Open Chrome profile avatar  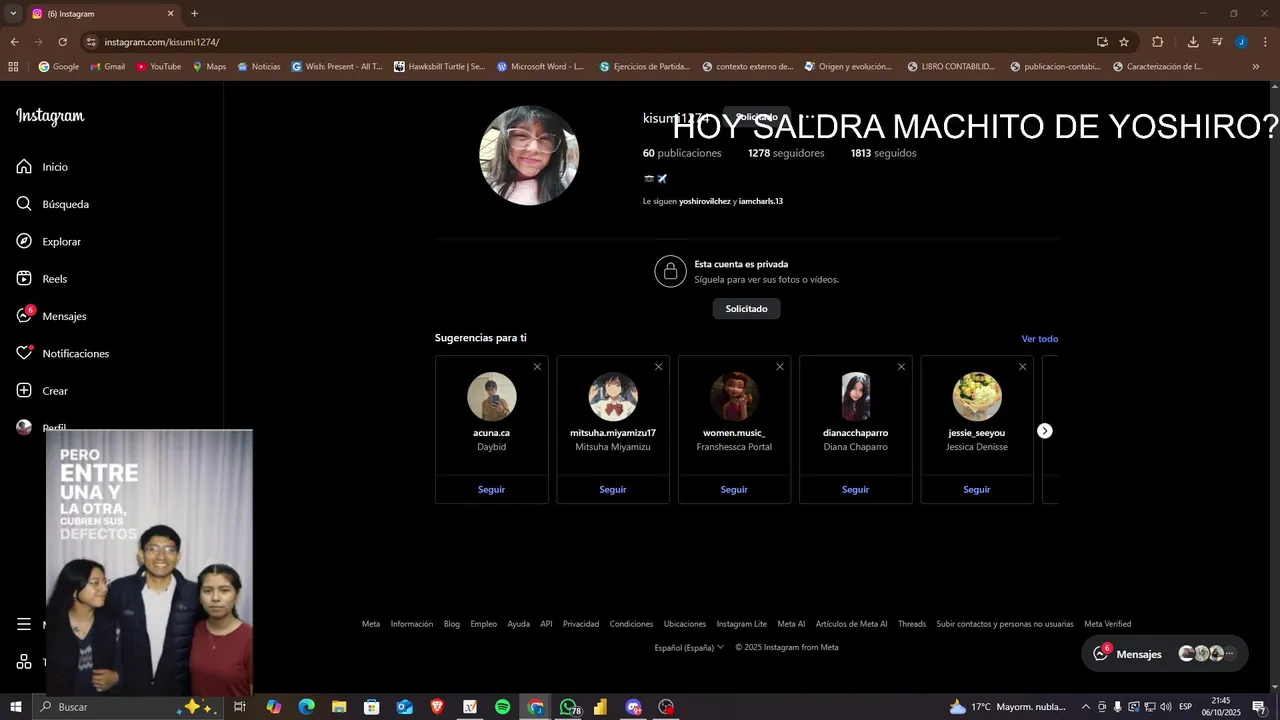(1241, 42)
